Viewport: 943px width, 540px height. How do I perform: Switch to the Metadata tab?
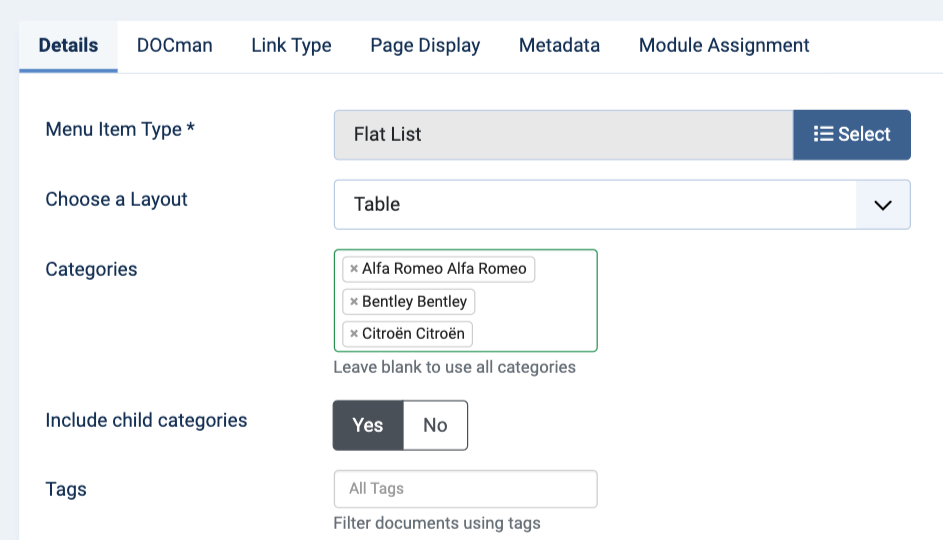(x=559, y=45)
